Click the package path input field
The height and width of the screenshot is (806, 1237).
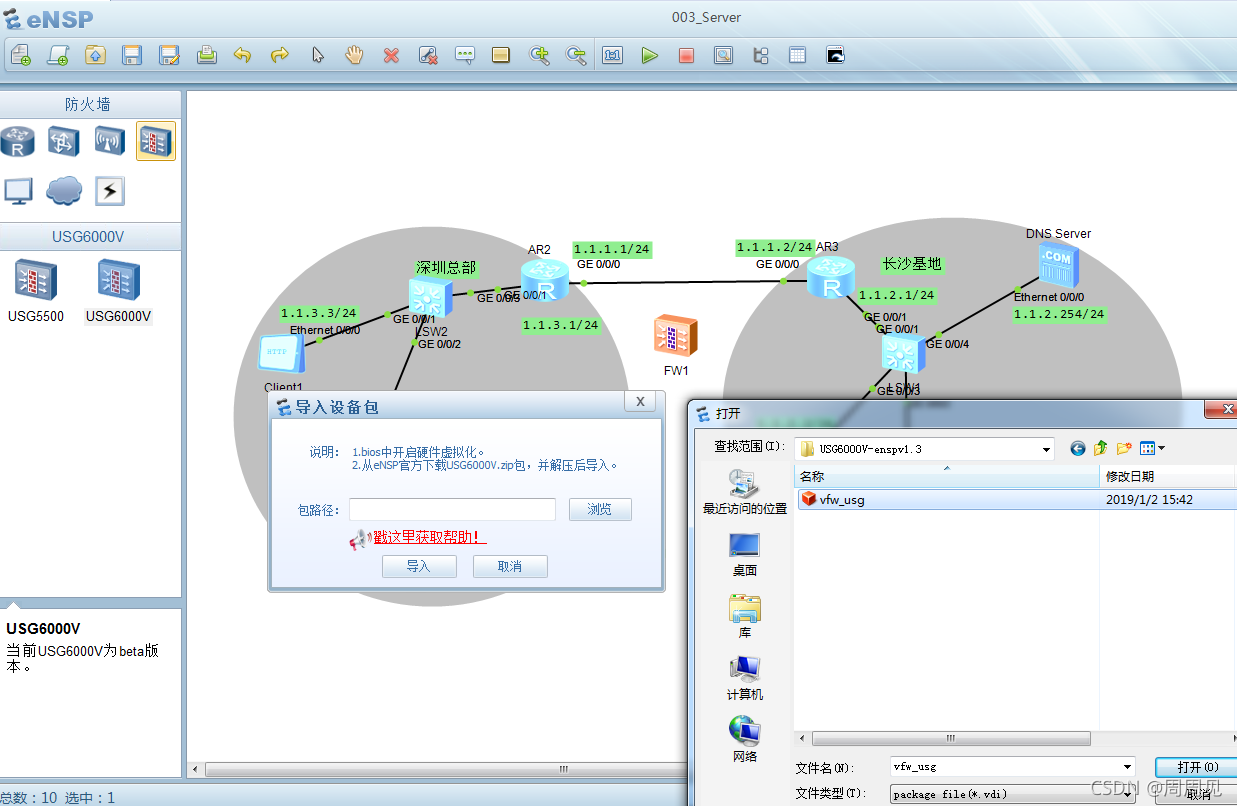pyautogui.click(x=452, y=509)
